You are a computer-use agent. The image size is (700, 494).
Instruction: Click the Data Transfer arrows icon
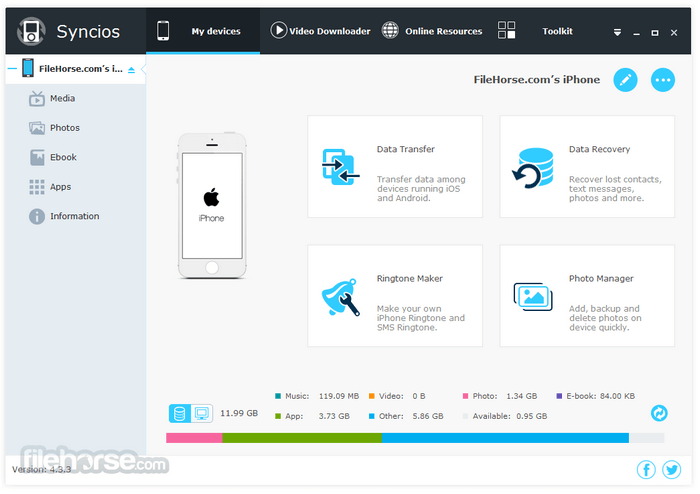tap(340, 167)
